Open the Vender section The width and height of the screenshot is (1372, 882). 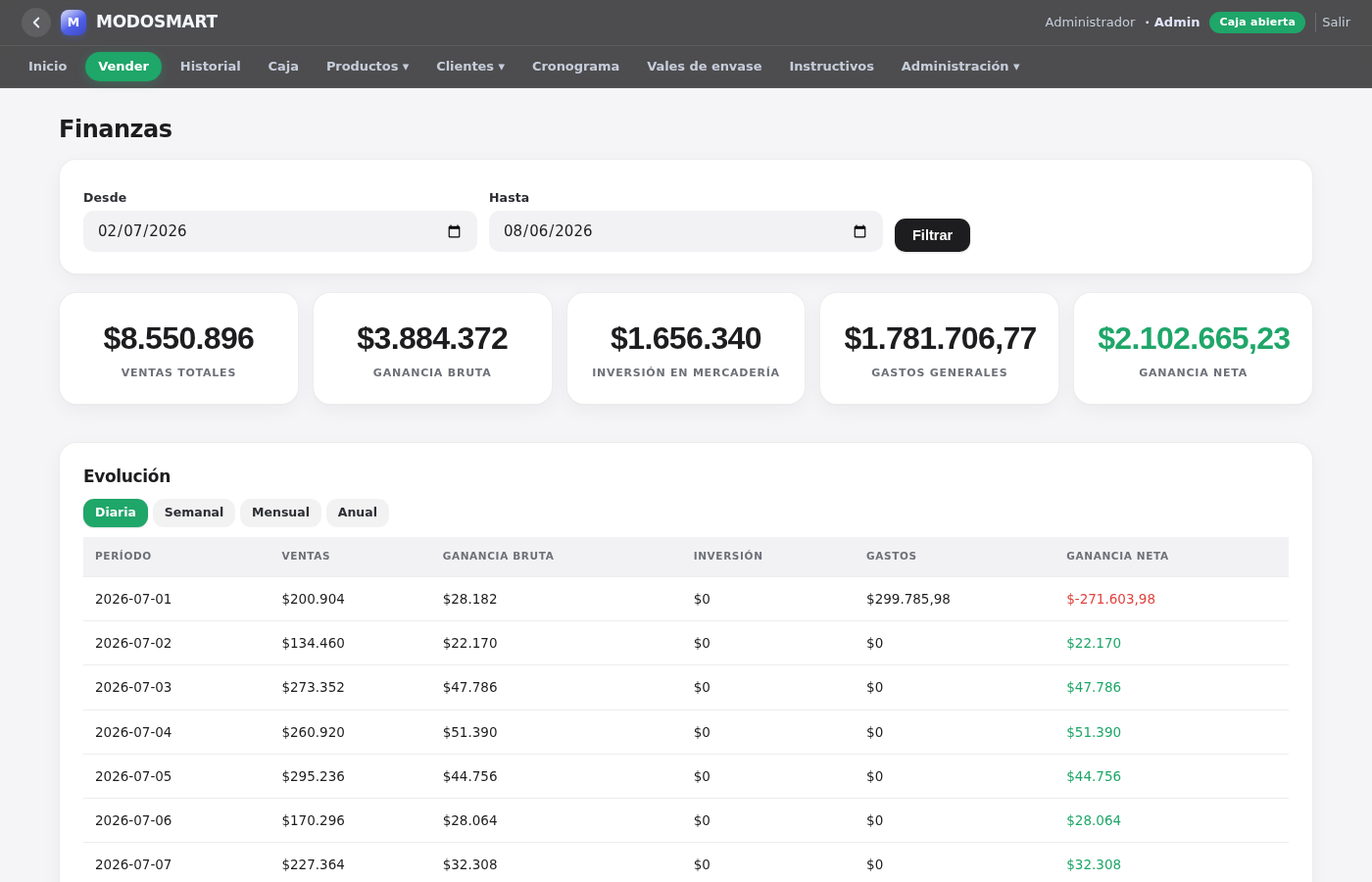tap(123, 67)
